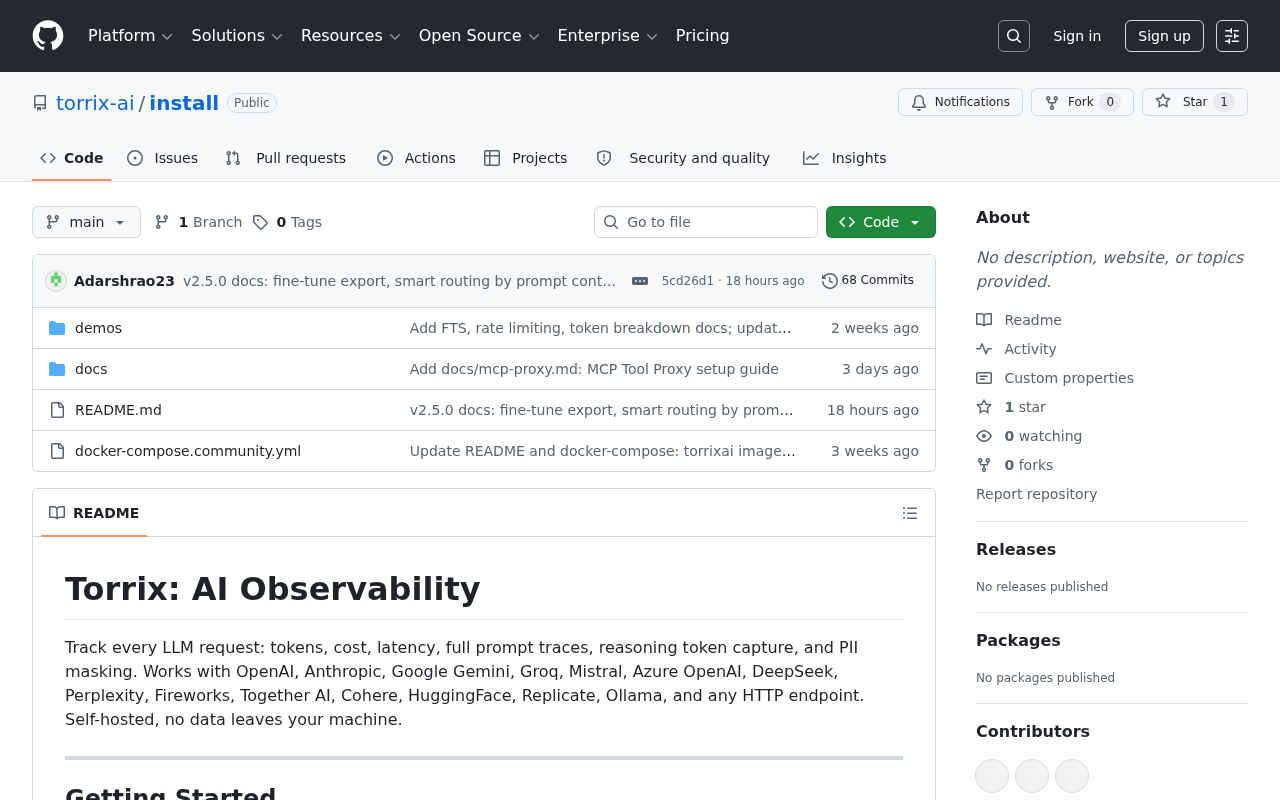Screen dimensions: 1280x800
Task: View the 0 Tags link
Action: (287, 222)
